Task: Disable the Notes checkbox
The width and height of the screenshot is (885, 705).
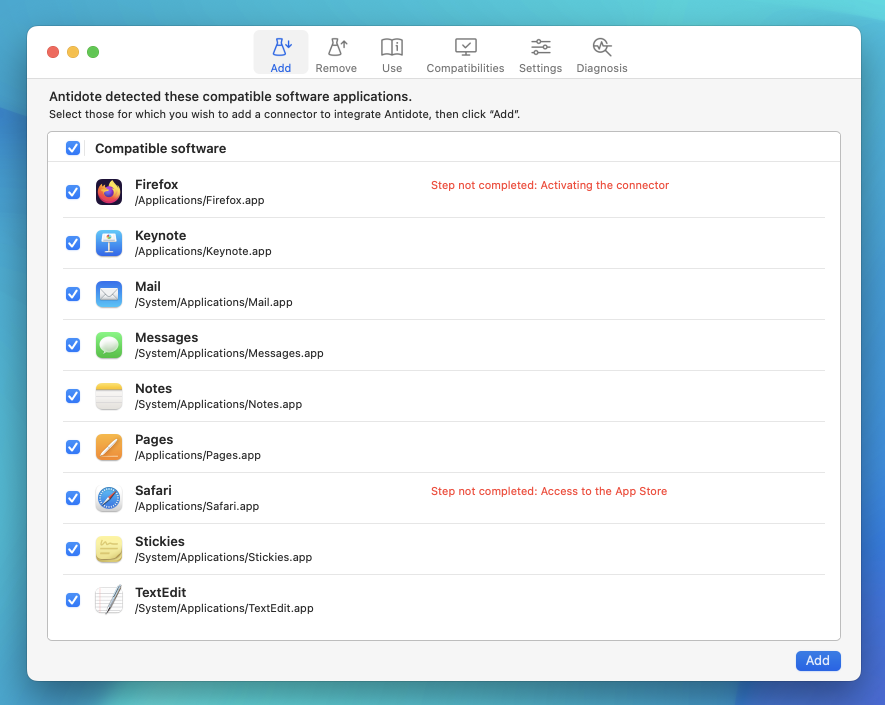Action: pos(73,396)
